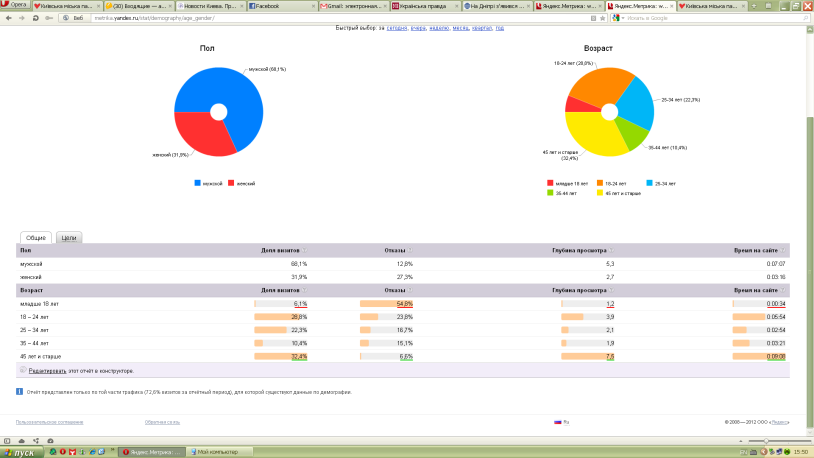Image resolution: width=814 pixels, height=458 pixels.
Task: Click the 35-44 лет green legend swatch
Action: (x=550, y=193)
